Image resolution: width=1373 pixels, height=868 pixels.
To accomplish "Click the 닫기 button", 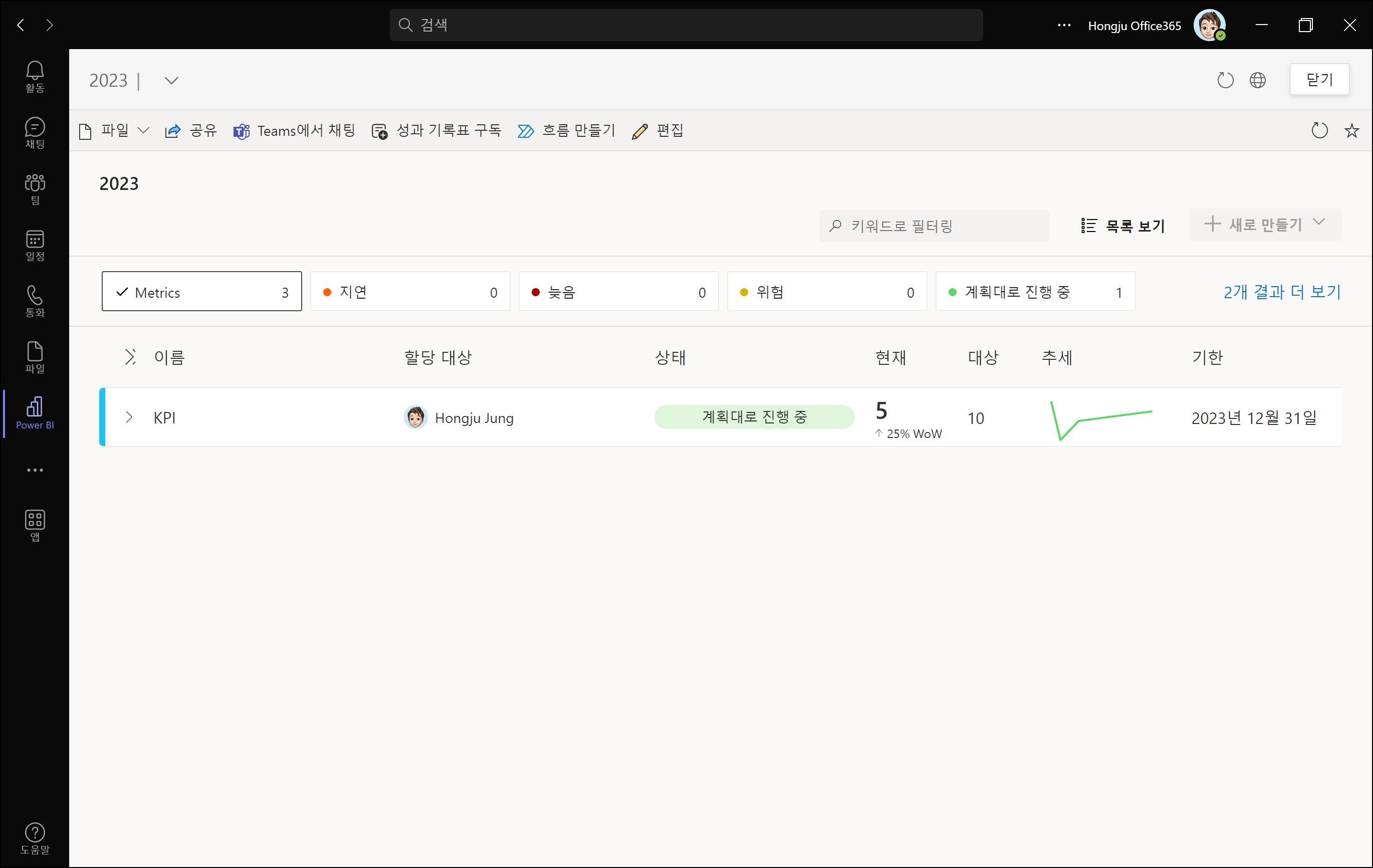I will coord(1319,79).
